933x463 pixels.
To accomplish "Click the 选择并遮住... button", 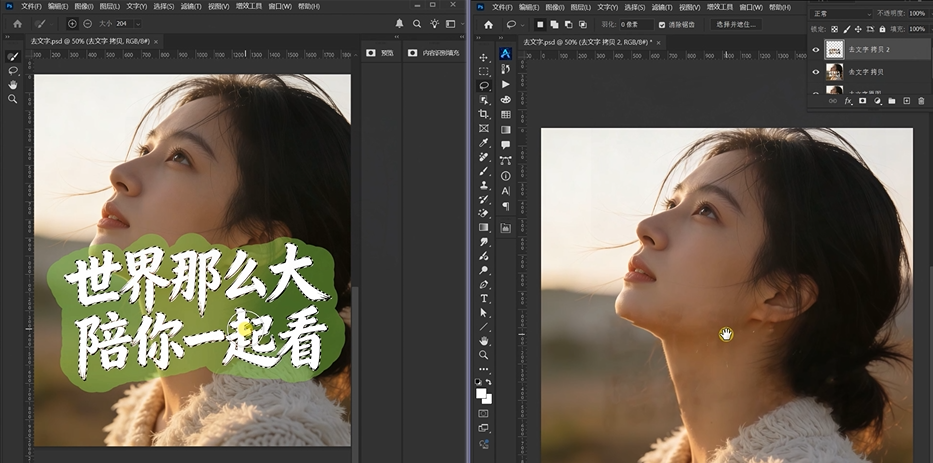I will click(x=736, y=25).
